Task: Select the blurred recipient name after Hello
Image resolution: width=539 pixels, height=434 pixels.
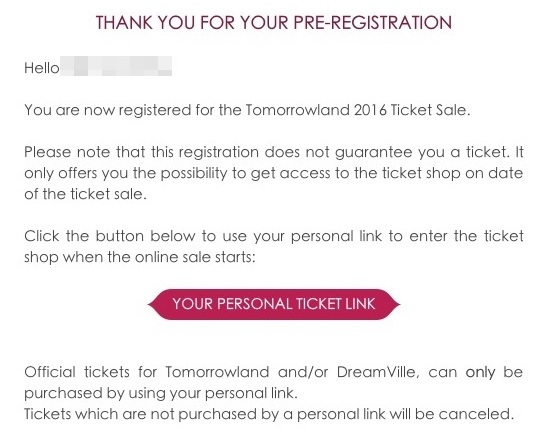Action: point(116,66)
